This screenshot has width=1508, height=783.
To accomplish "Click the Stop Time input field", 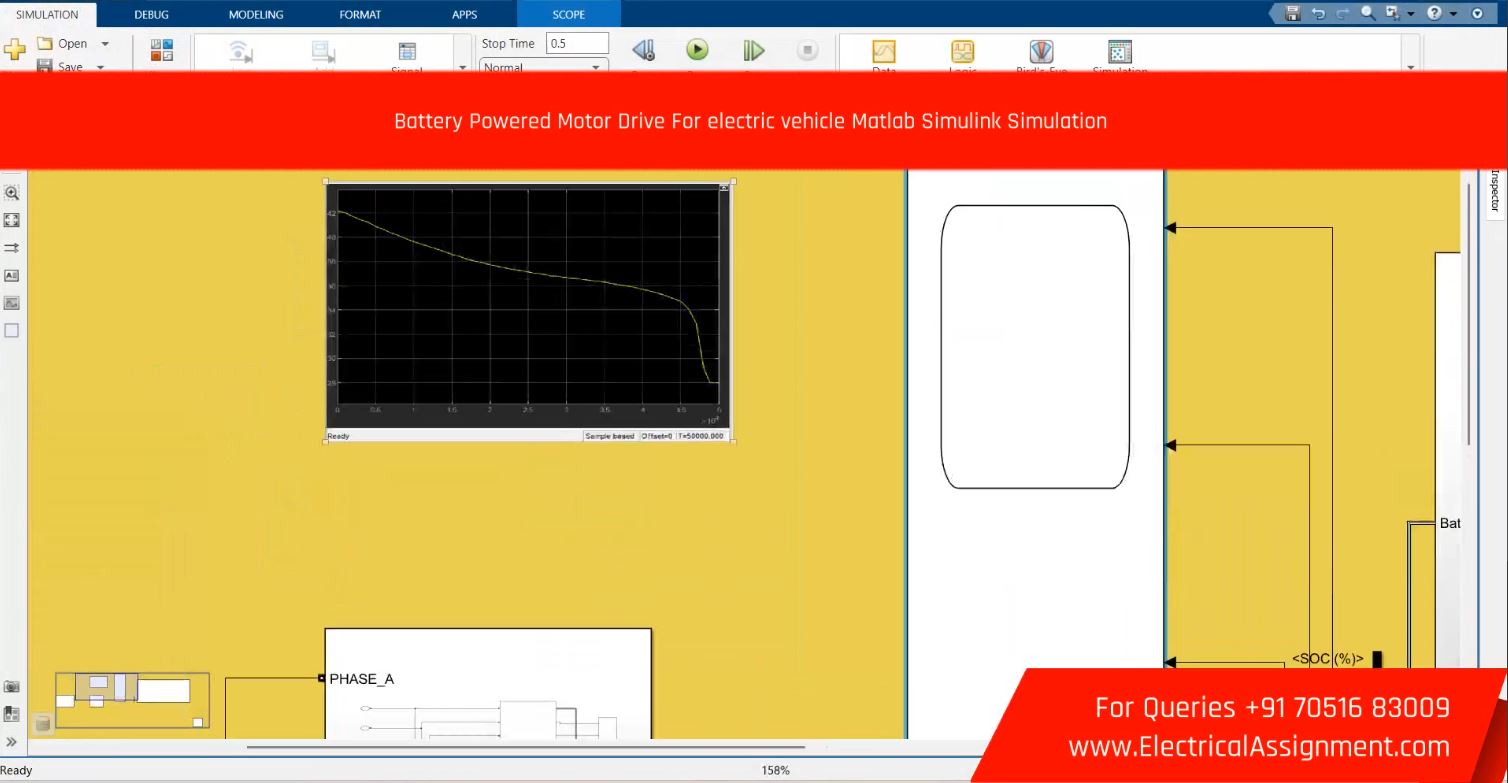I will (576, 43).
